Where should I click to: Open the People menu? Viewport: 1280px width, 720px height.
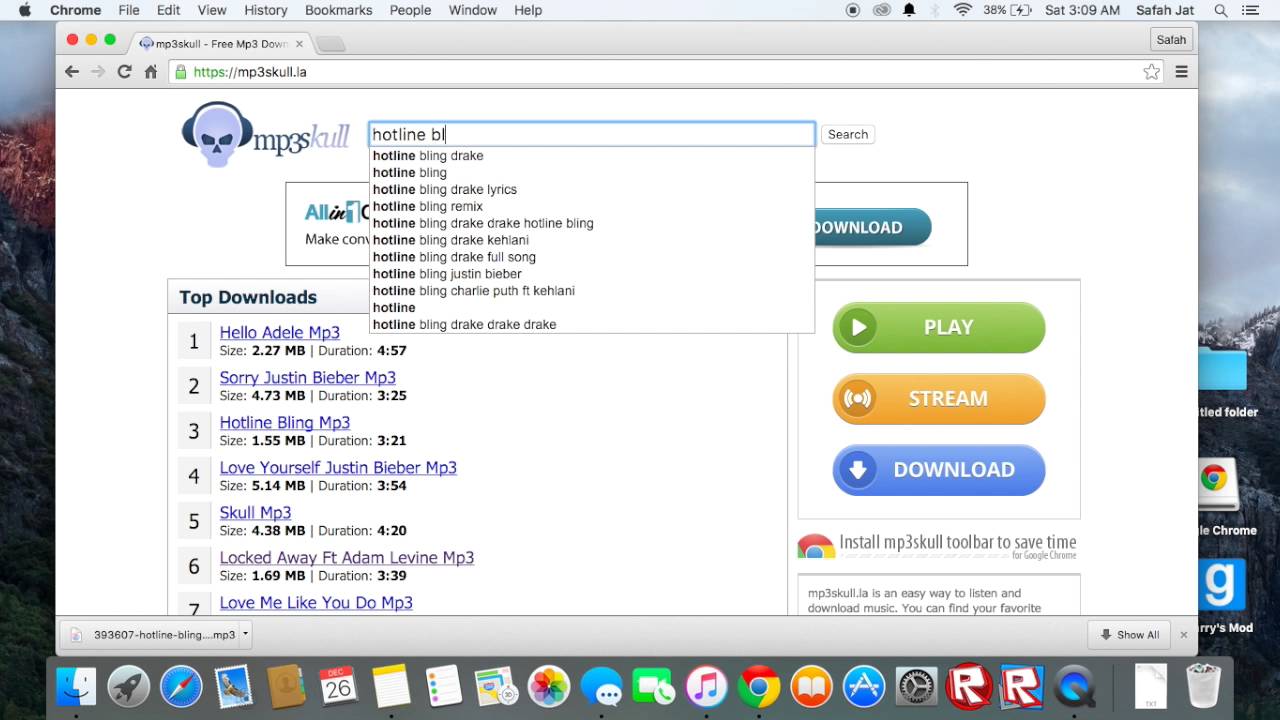(x=410, y=10)
